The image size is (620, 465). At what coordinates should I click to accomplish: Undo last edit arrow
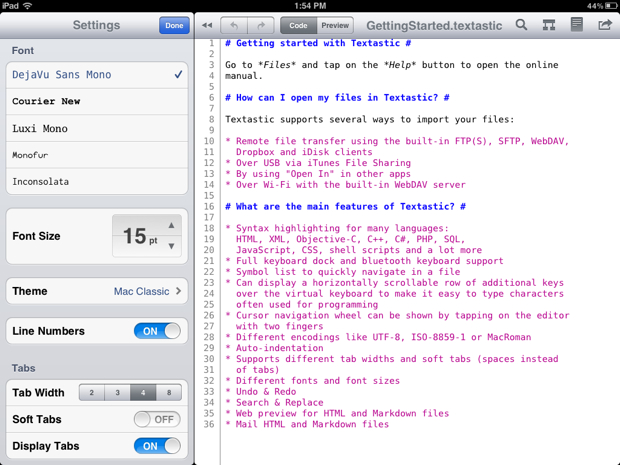[234, 26]
